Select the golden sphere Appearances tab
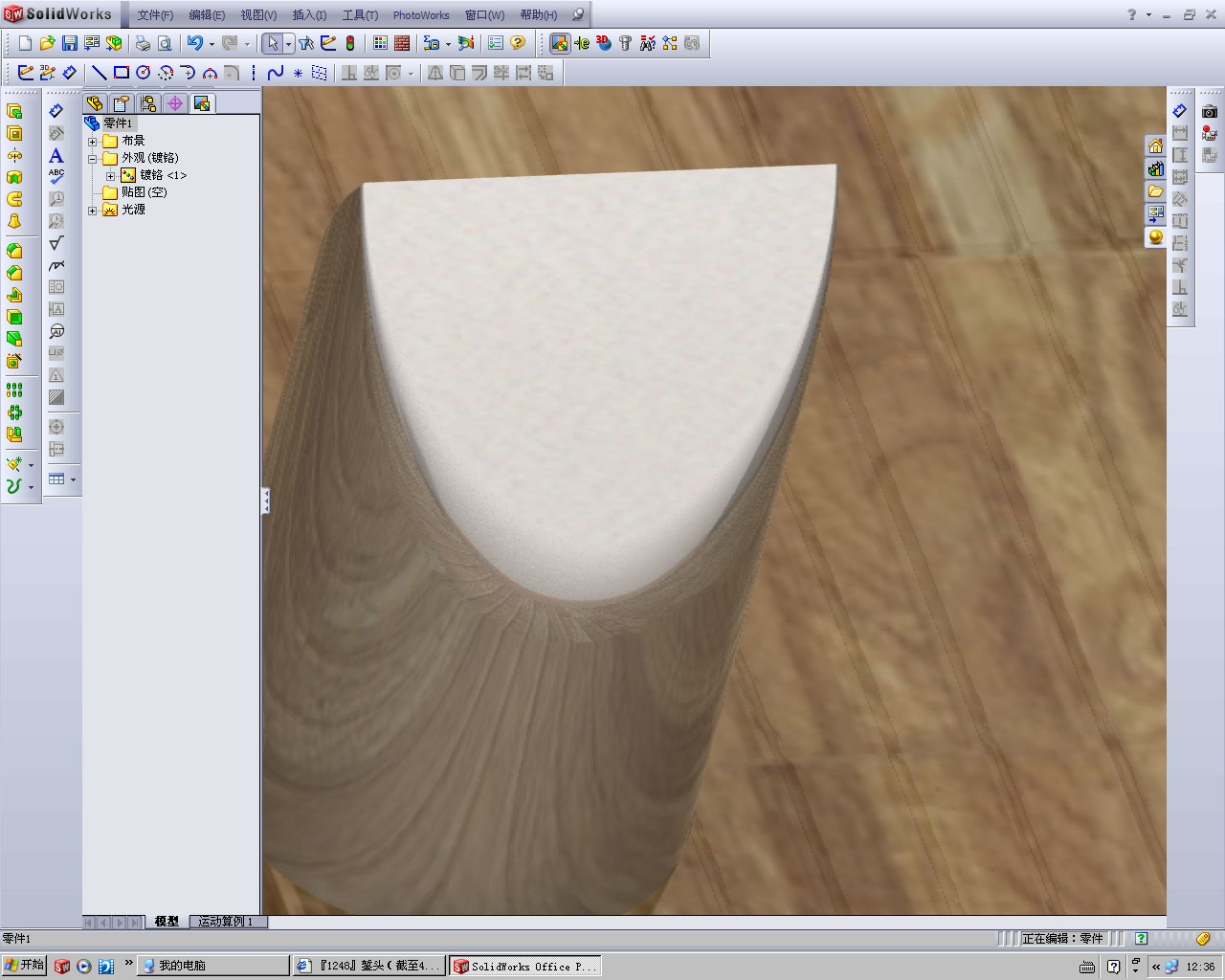 [x=1156, y=236]
